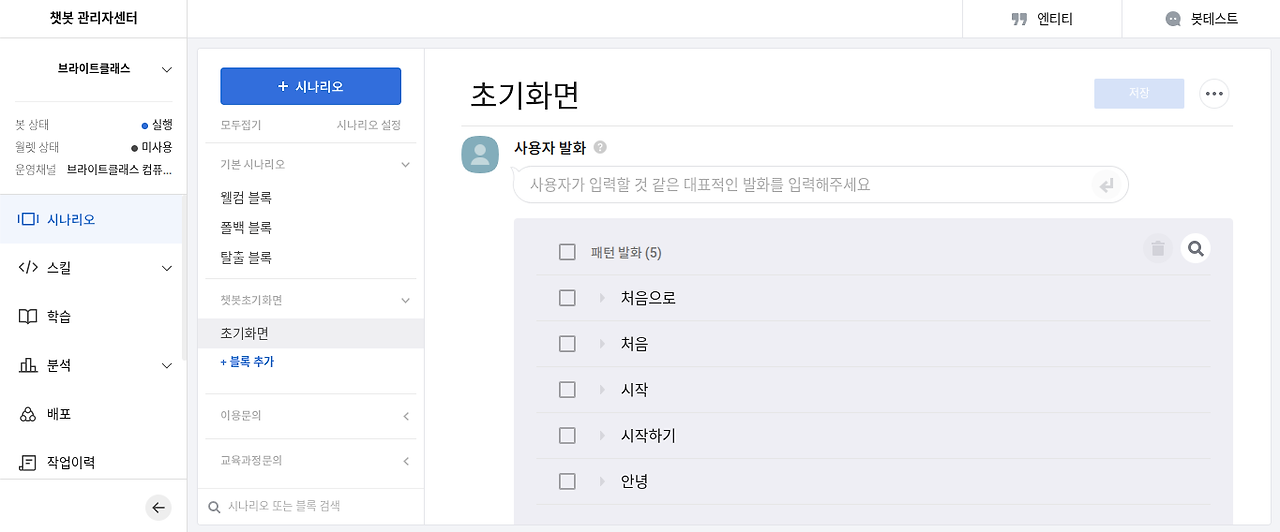Expand the 이용문의 scenario group

[406, 415]
